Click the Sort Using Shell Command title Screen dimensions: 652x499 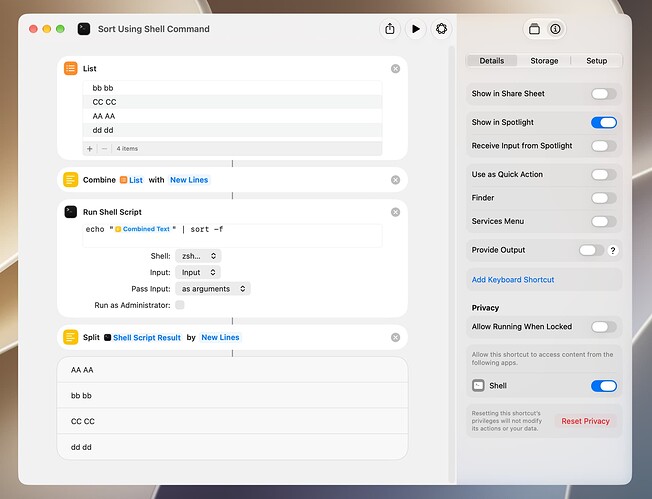153,29
